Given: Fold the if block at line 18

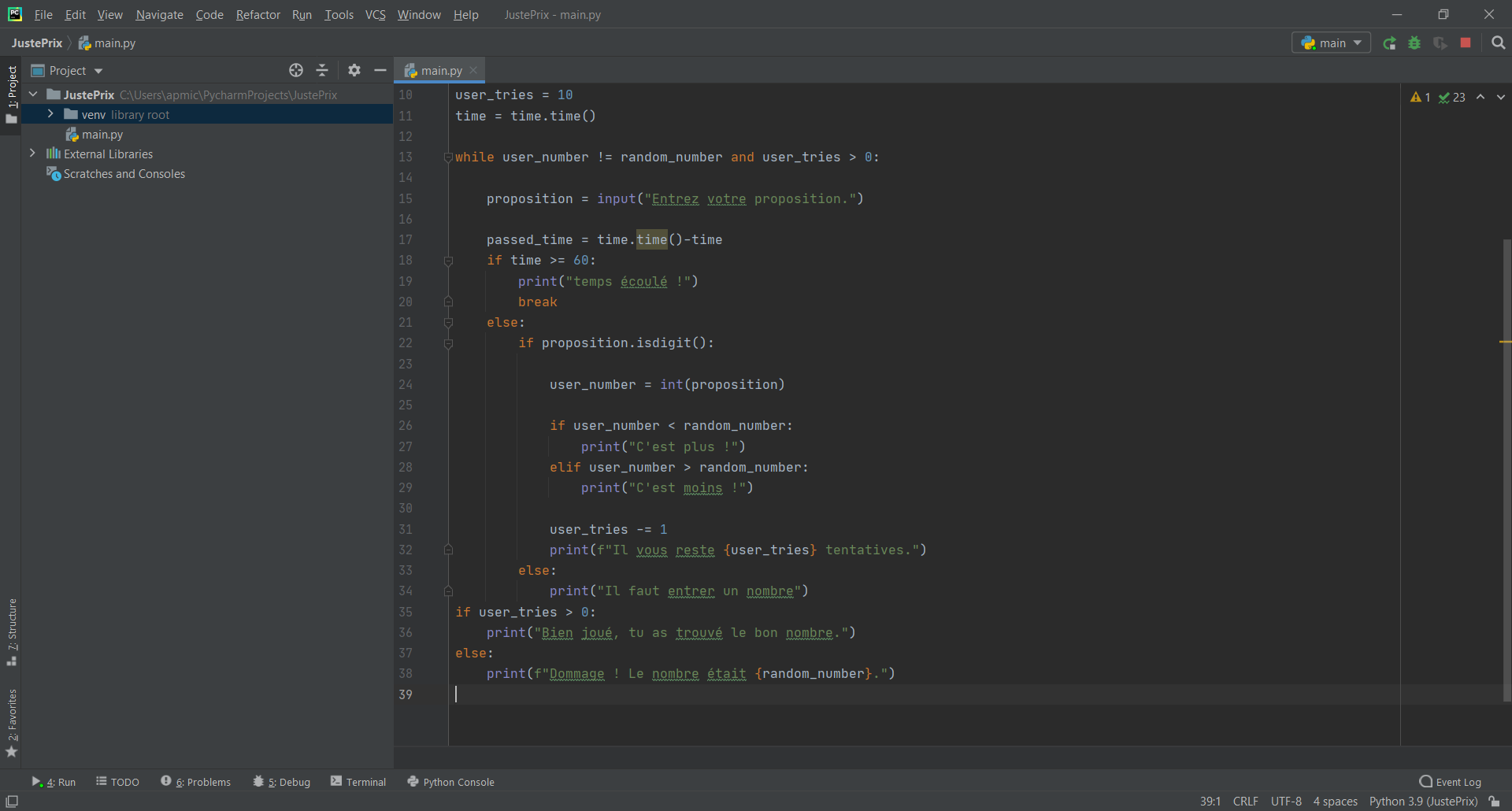Looking at the screenshot, I should 448,261.
